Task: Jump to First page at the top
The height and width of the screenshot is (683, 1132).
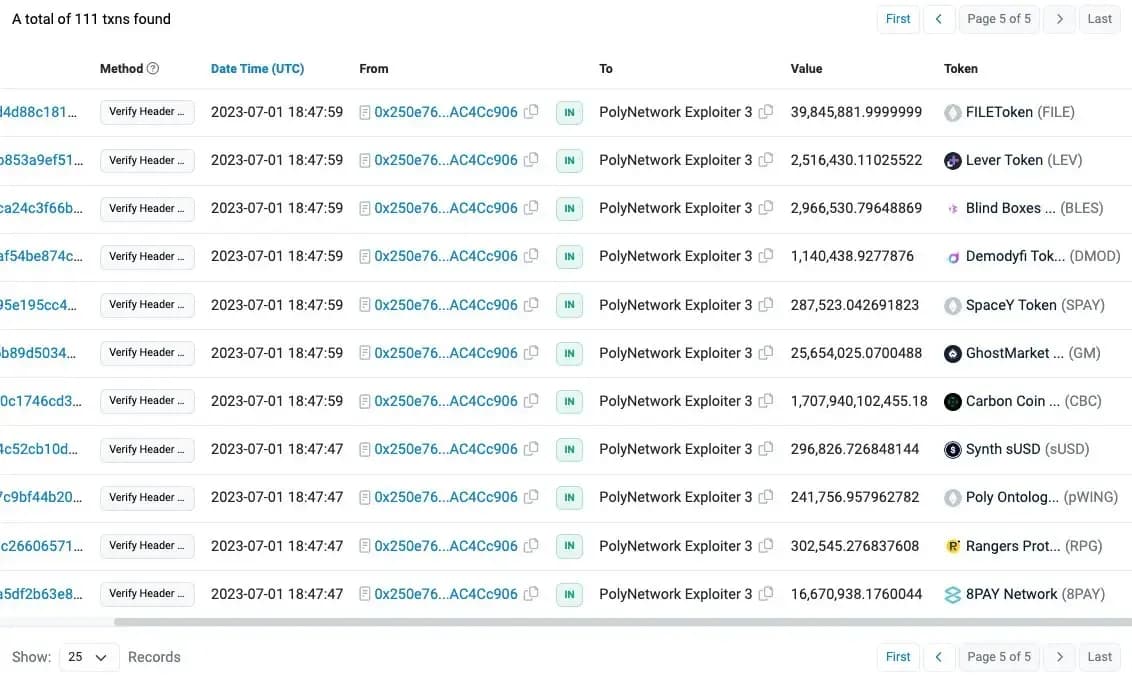Action: [x=898, y=19]
